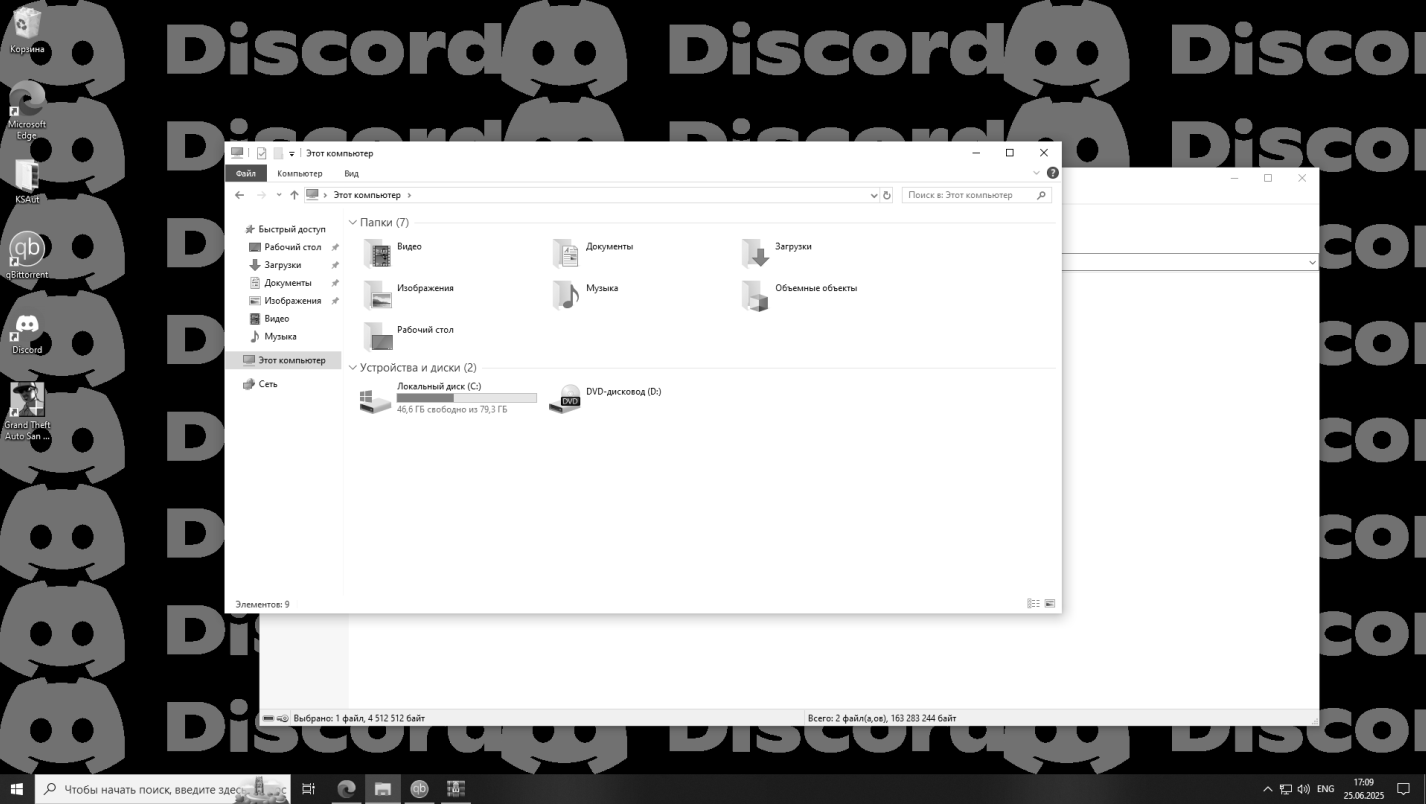Click the ENG language indicator
The width and height of the screenshot is (1426, 804).
click(1325, 789)
